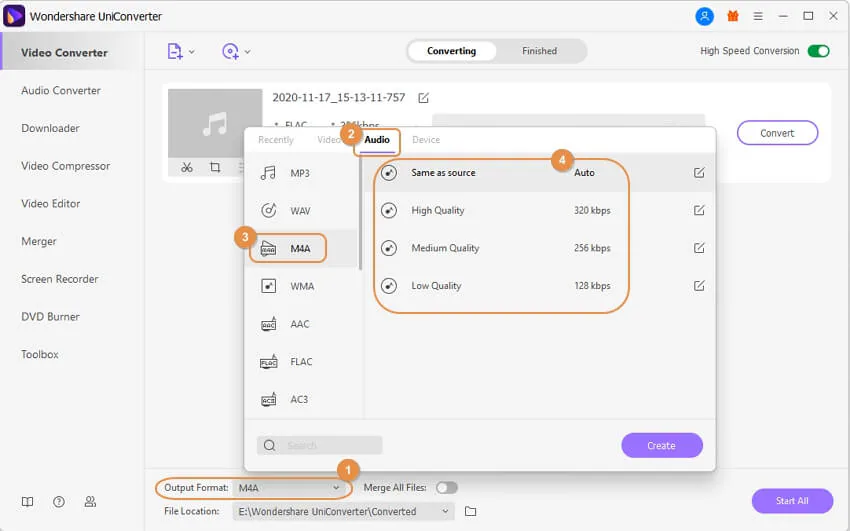This screenshot has width=850, height=531.
Task: Select AC3 format
Action: (x=301, y=399)
